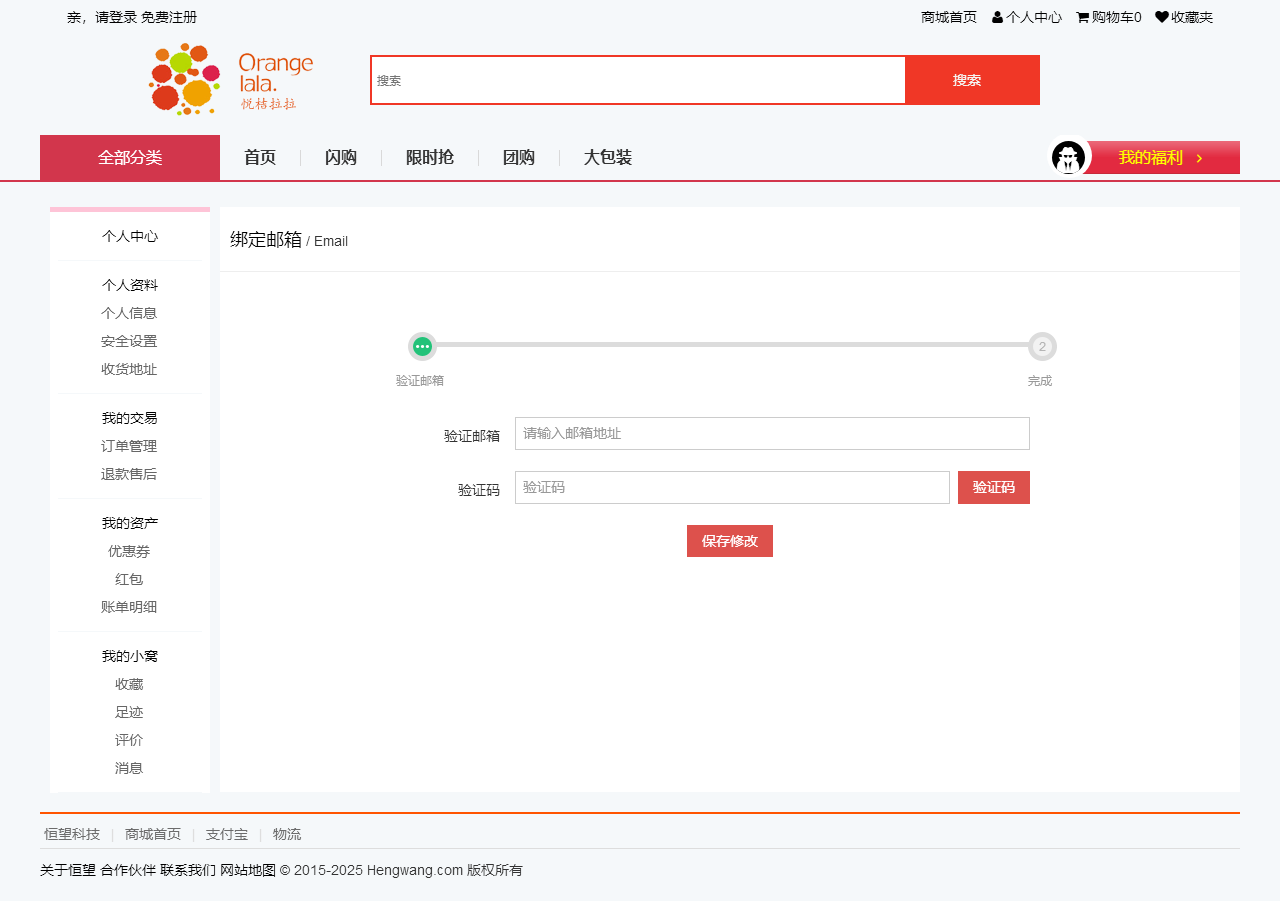Click the avatar icon beside 我的福利
The image size is (1280, 901).
tap(1068, 158)
